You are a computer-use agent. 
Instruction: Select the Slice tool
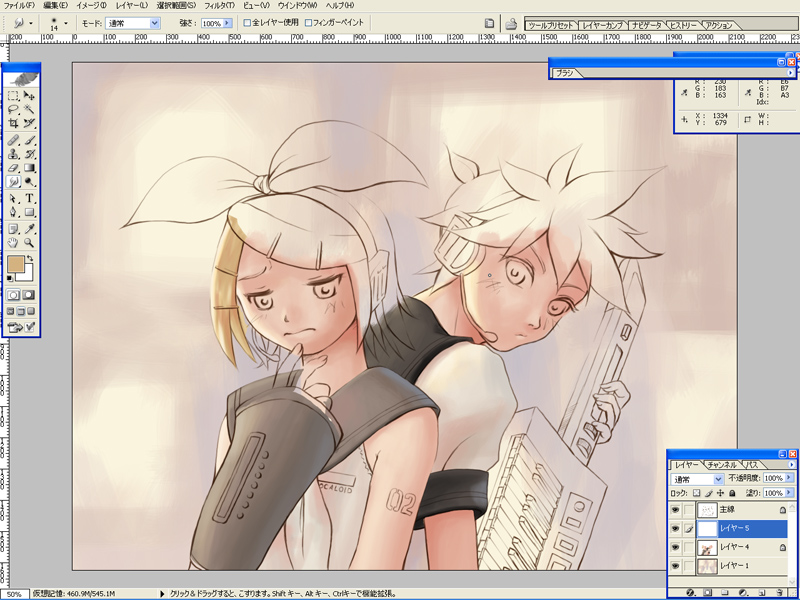tap(29, 122)
